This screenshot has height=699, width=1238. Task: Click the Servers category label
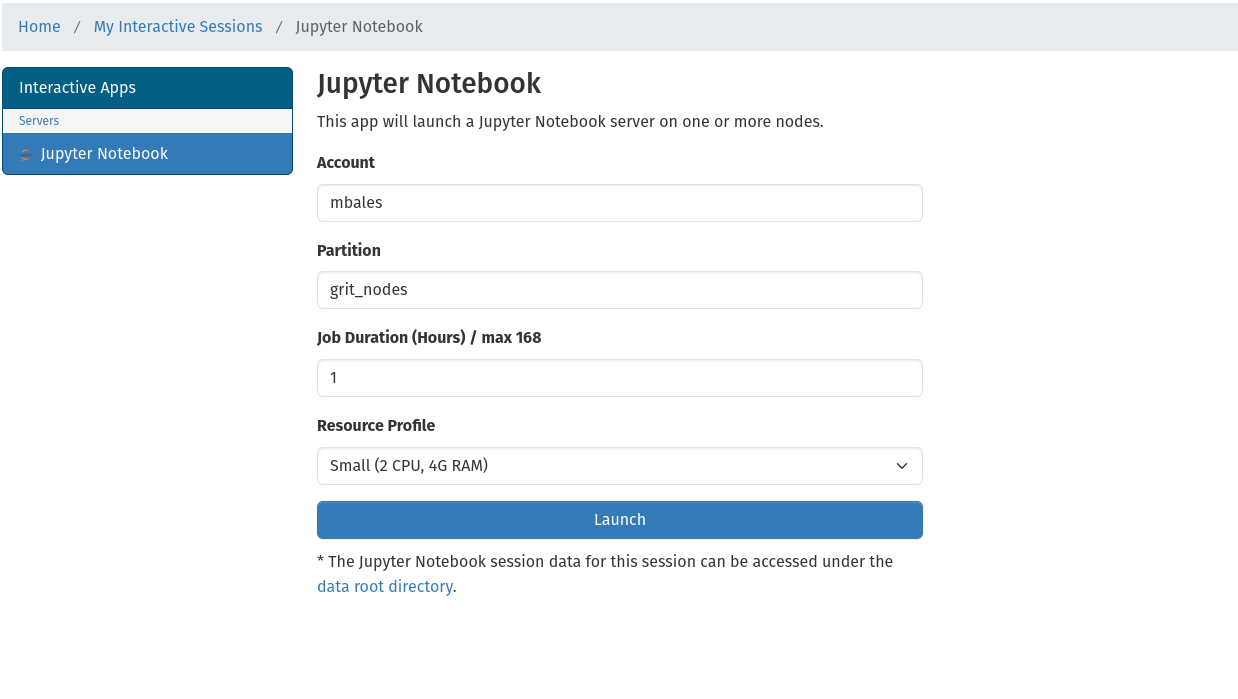(x=39, y=121)
